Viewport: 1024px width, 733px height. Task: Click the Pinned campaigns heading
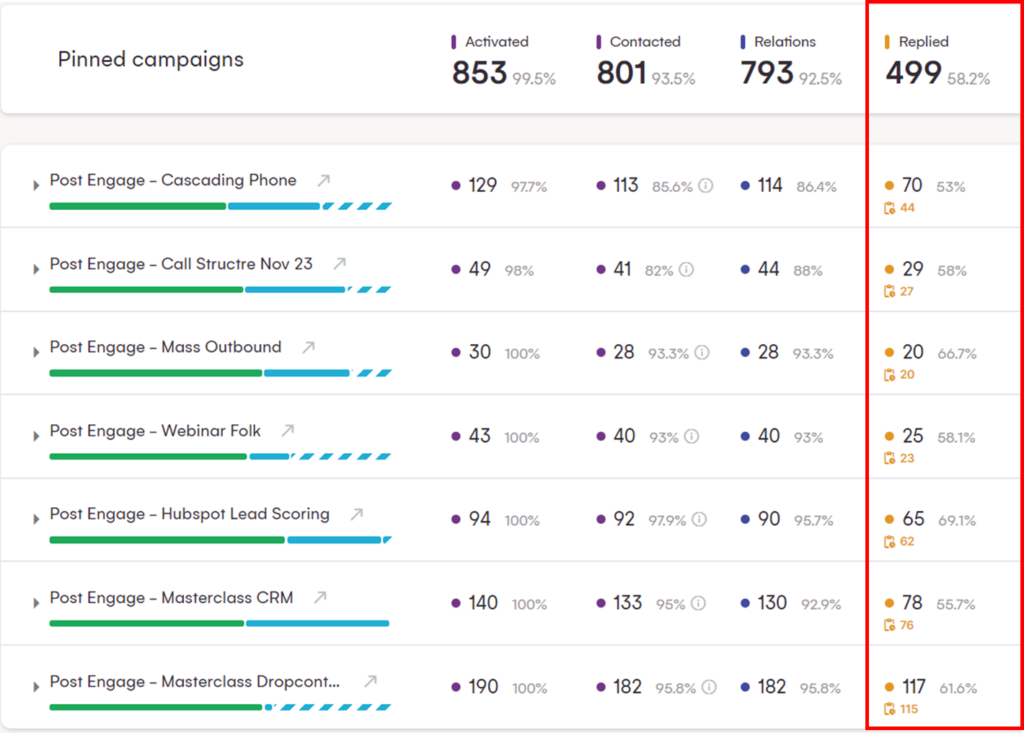pos(150,59)
